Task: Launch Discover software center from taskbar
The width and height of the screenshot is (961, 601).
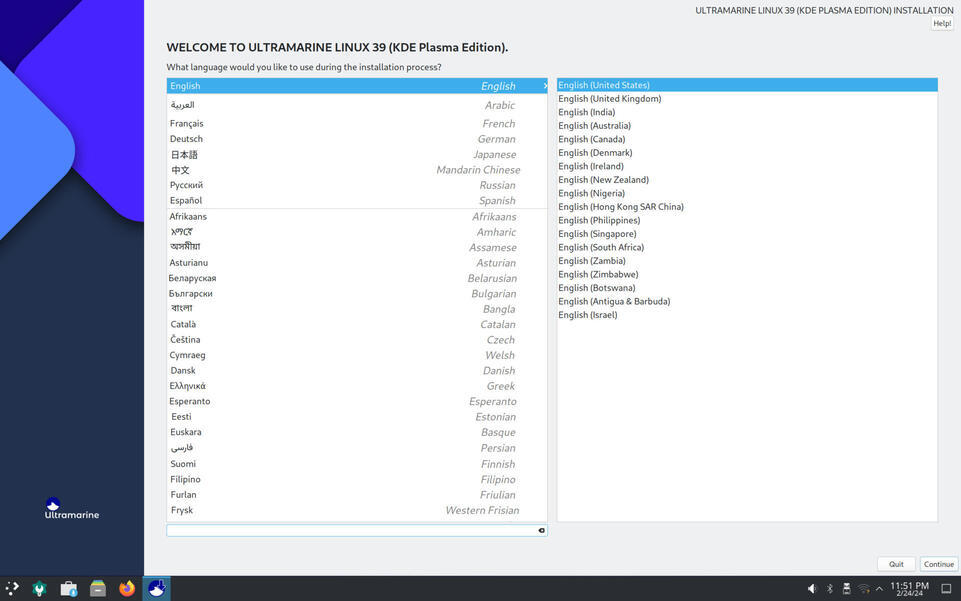Action: (x=69, y=589)
